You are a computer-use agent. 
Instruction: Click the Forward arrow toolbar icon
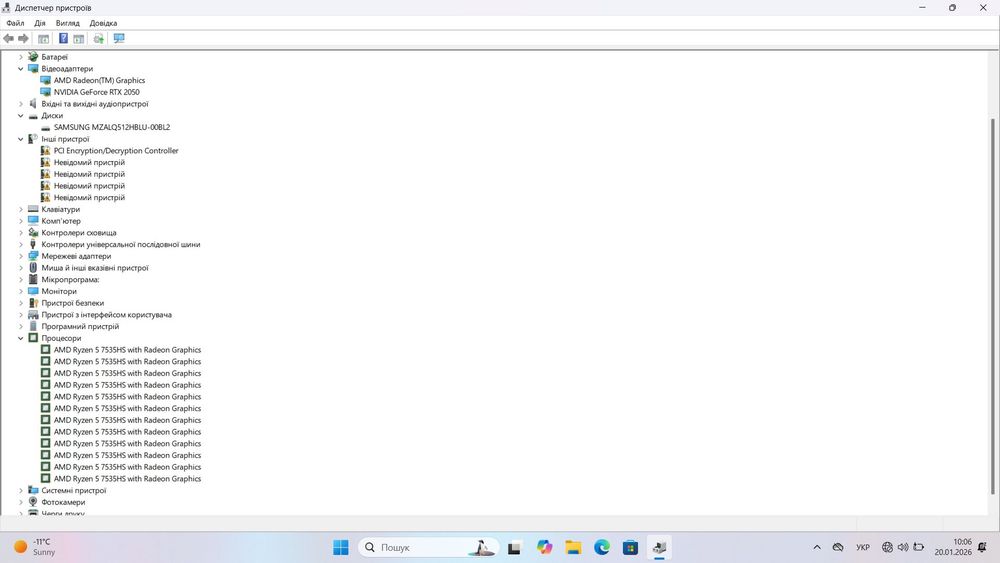24,39
